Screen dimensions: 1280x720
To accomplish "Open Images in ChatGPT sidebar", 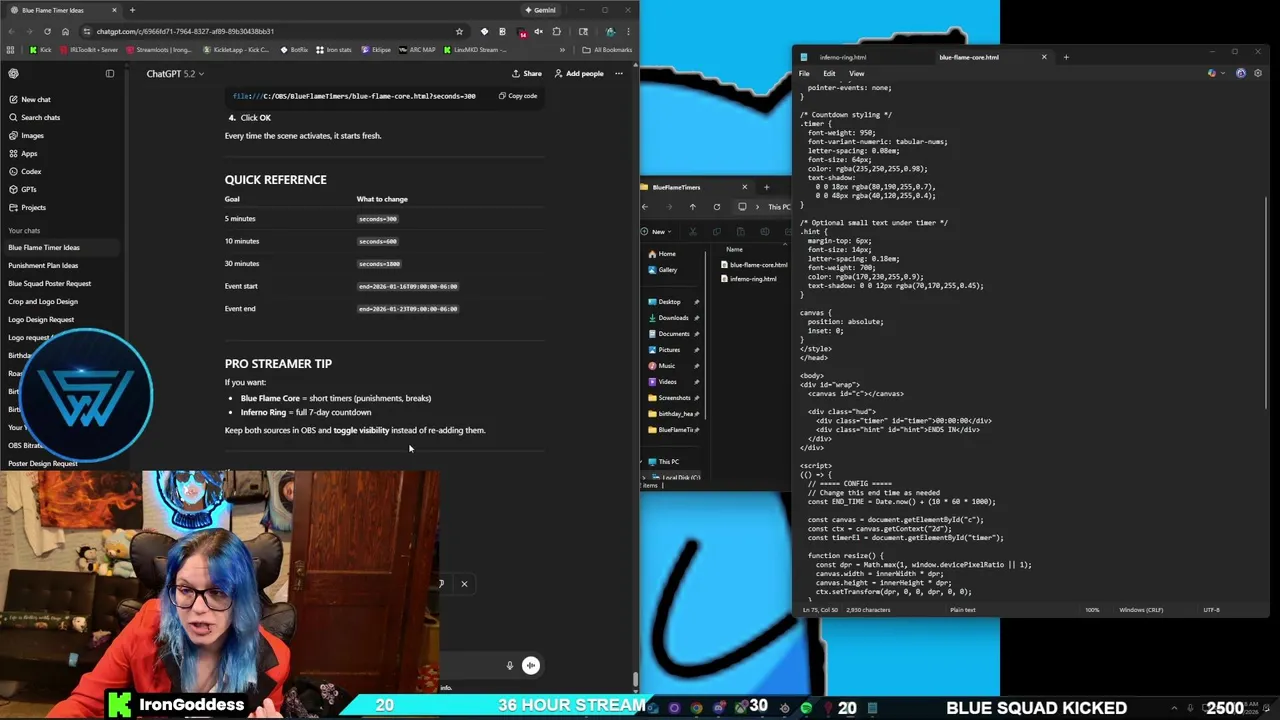I will pyautogui.click(x=32, y=135).
